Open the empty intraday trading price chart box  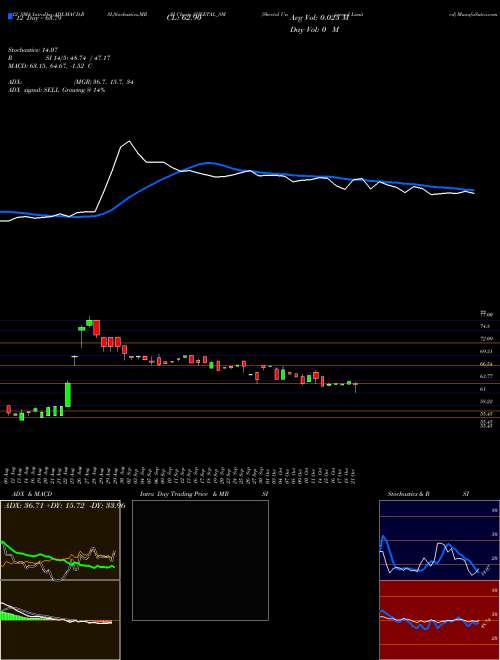pos(200,560)
